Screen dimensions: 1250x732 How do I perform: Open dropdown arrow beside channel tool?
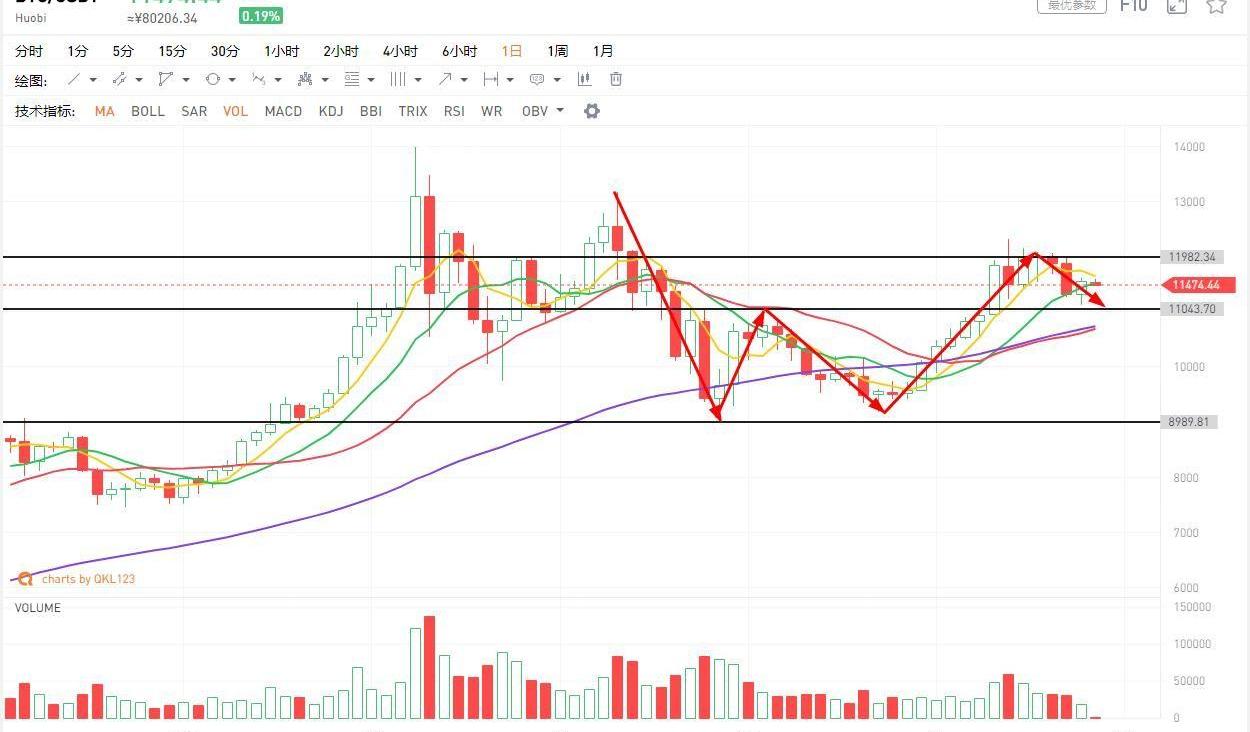139,80
